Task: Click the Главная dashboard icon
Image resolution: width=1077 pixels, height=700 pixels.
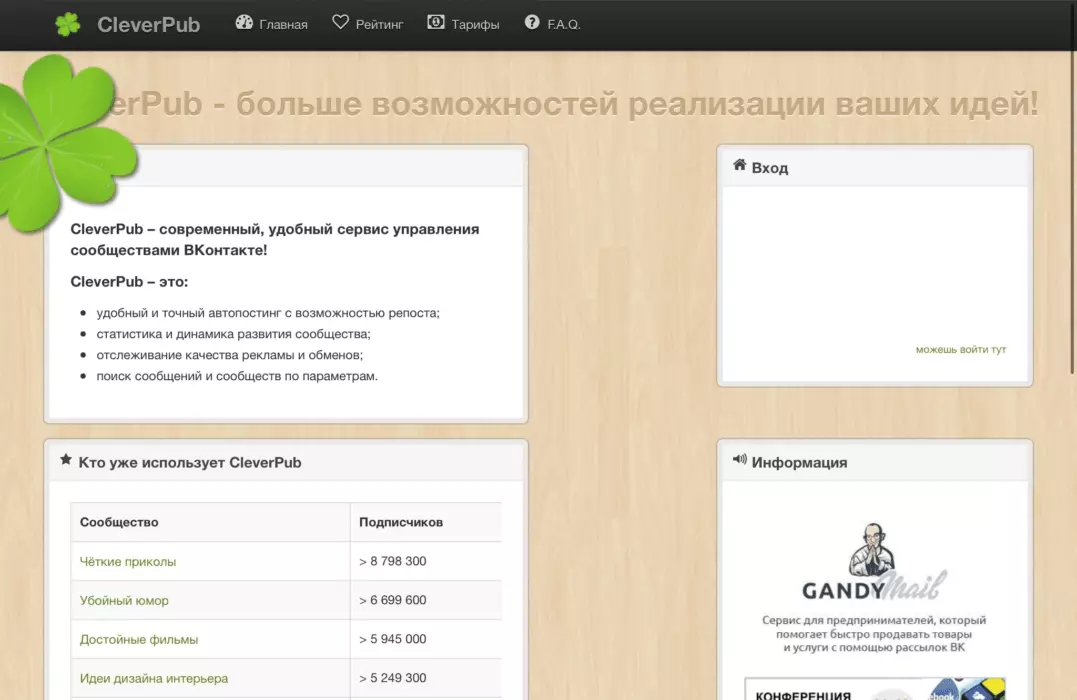Action: (244, 23)
